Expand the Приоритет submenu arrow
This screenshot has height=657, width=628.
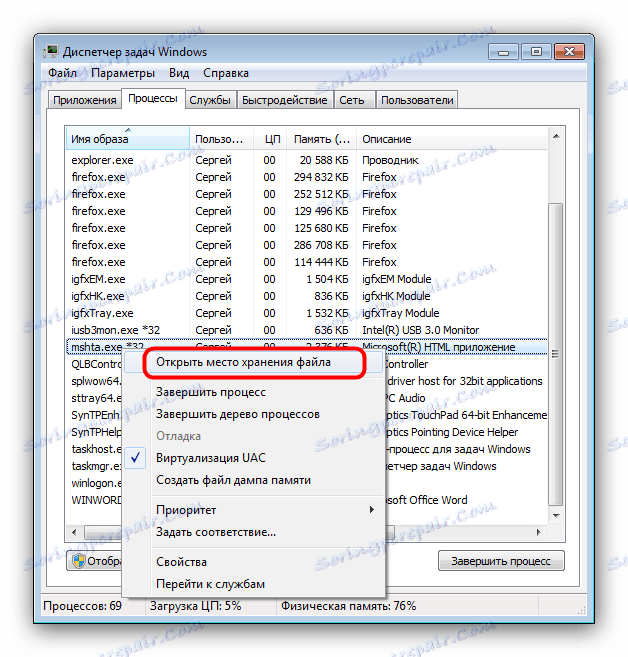[372, 510]
